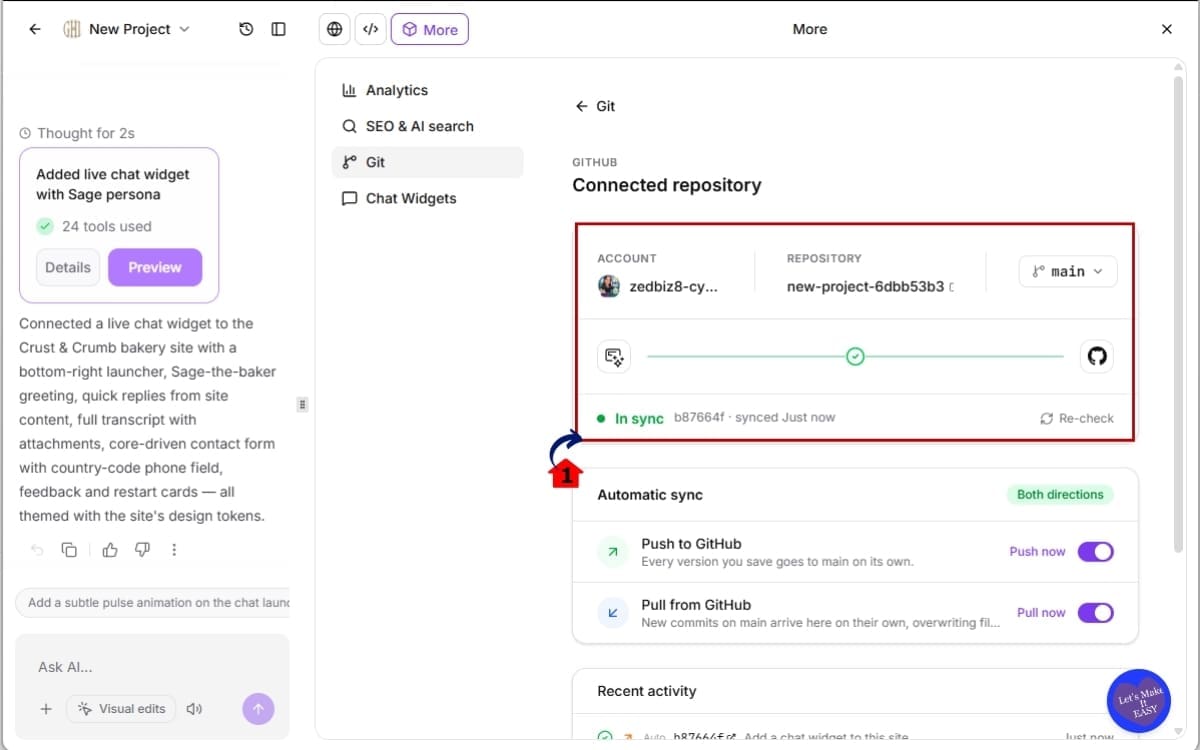This screenshot has width=1200, height=750.
Task: Open repository new-project-6dbb53b3 external link icon
Action: pos(950,287)
